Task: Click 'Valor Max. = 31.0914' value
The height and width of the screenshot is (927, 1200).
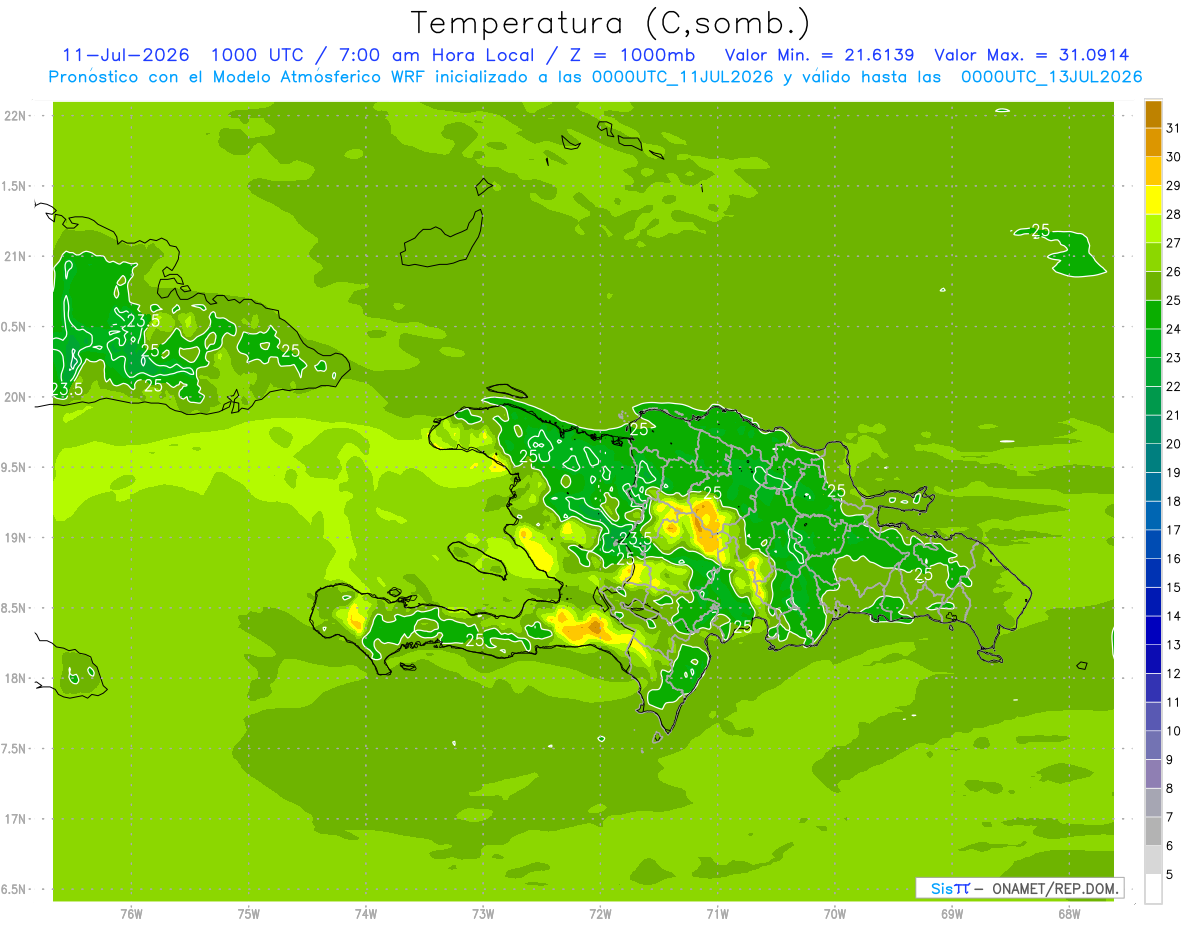Action: pos(1031,55)
